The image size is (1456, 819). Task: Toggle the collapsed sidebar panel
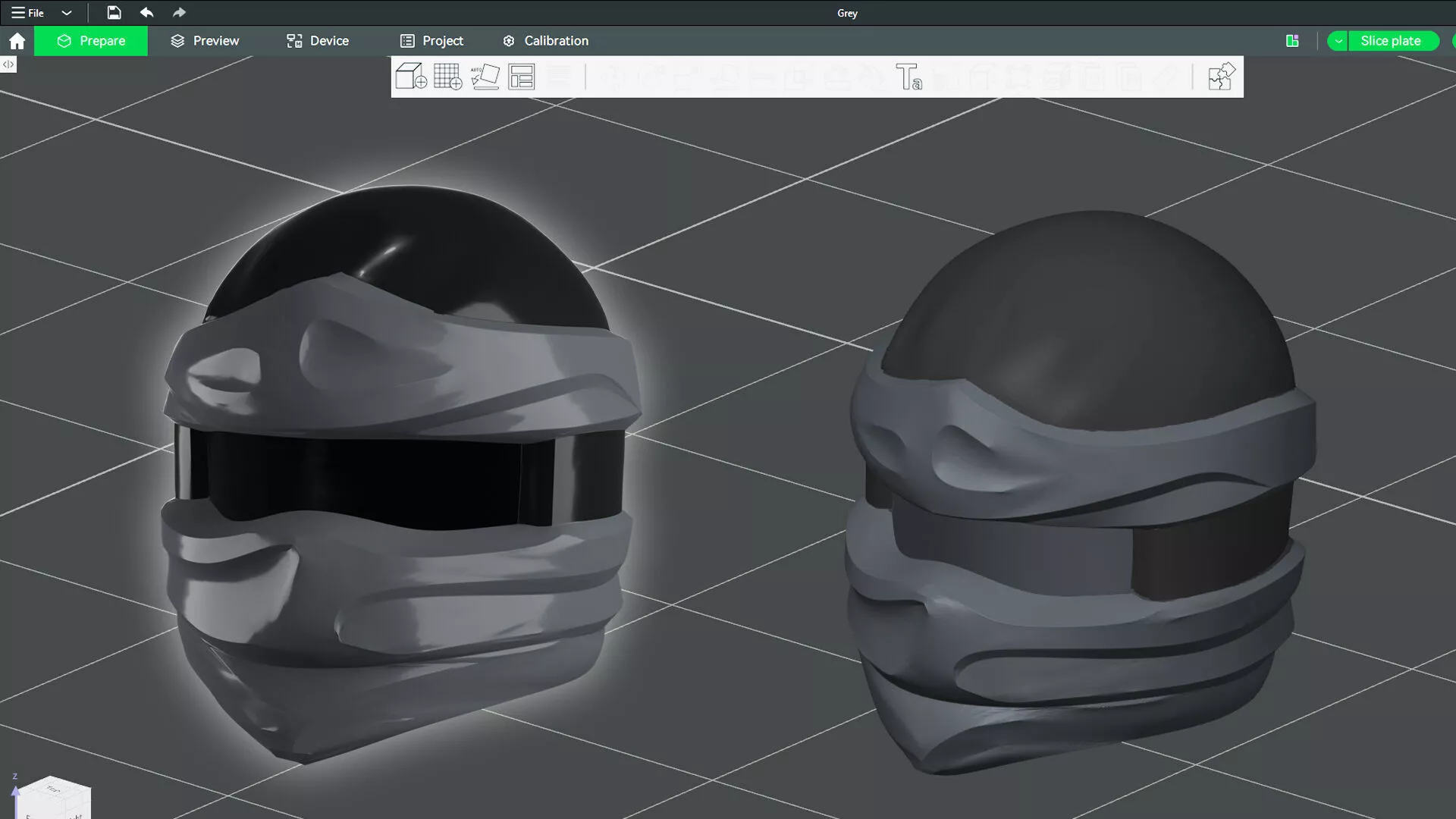click(8, 64)
